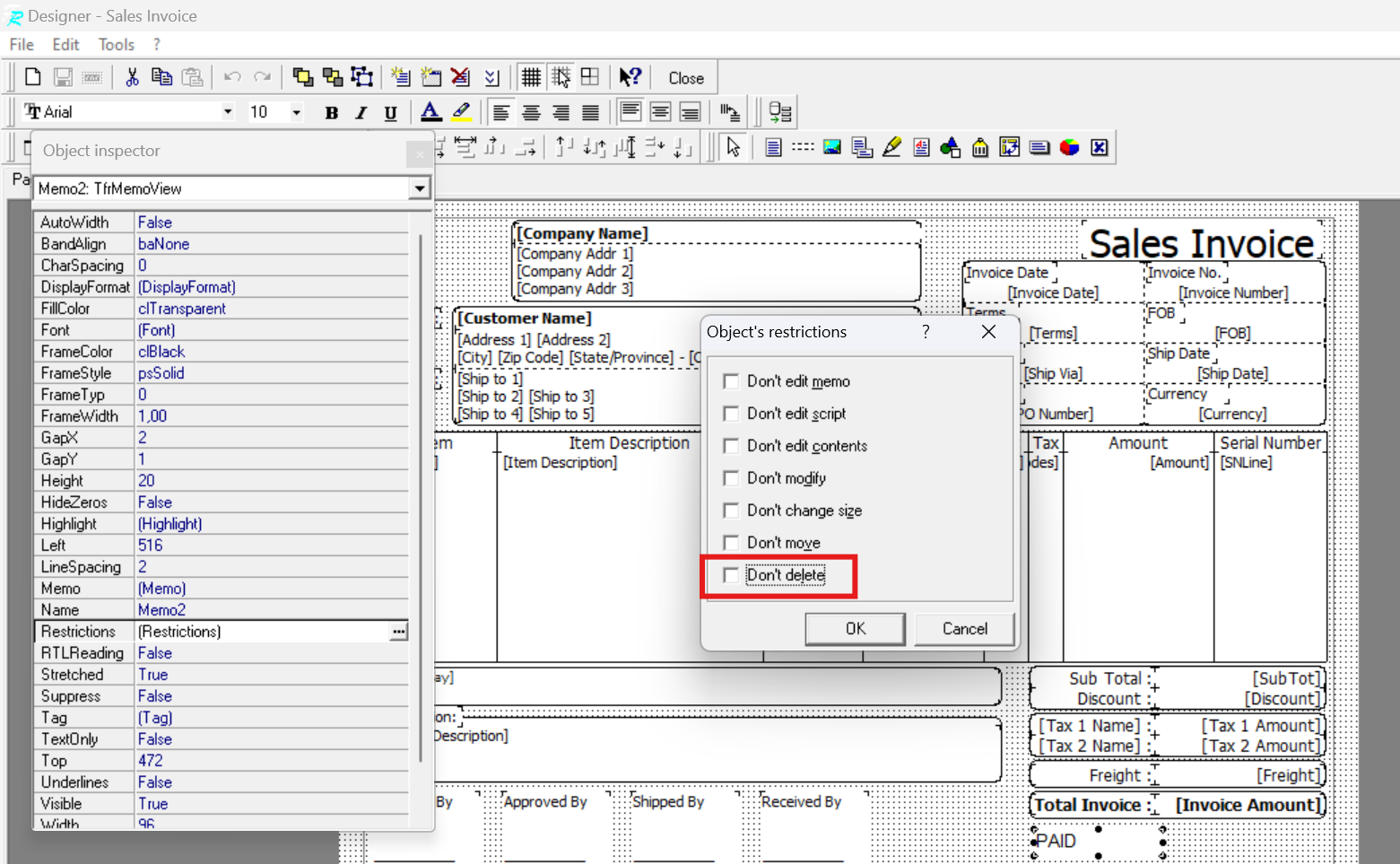Click the Help question mark cursor icon
The image size is (1400, 864).
click(630, 77)
